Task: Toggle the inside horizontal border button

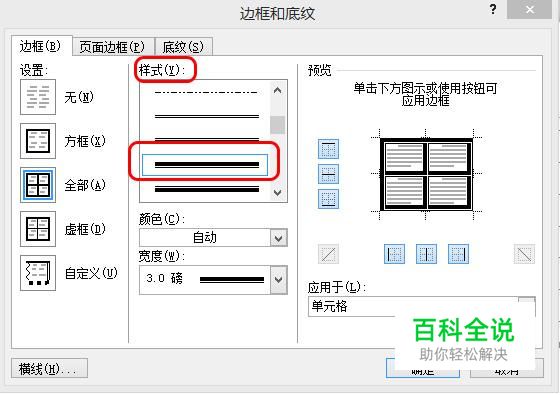Action: (x=328, y=174)
